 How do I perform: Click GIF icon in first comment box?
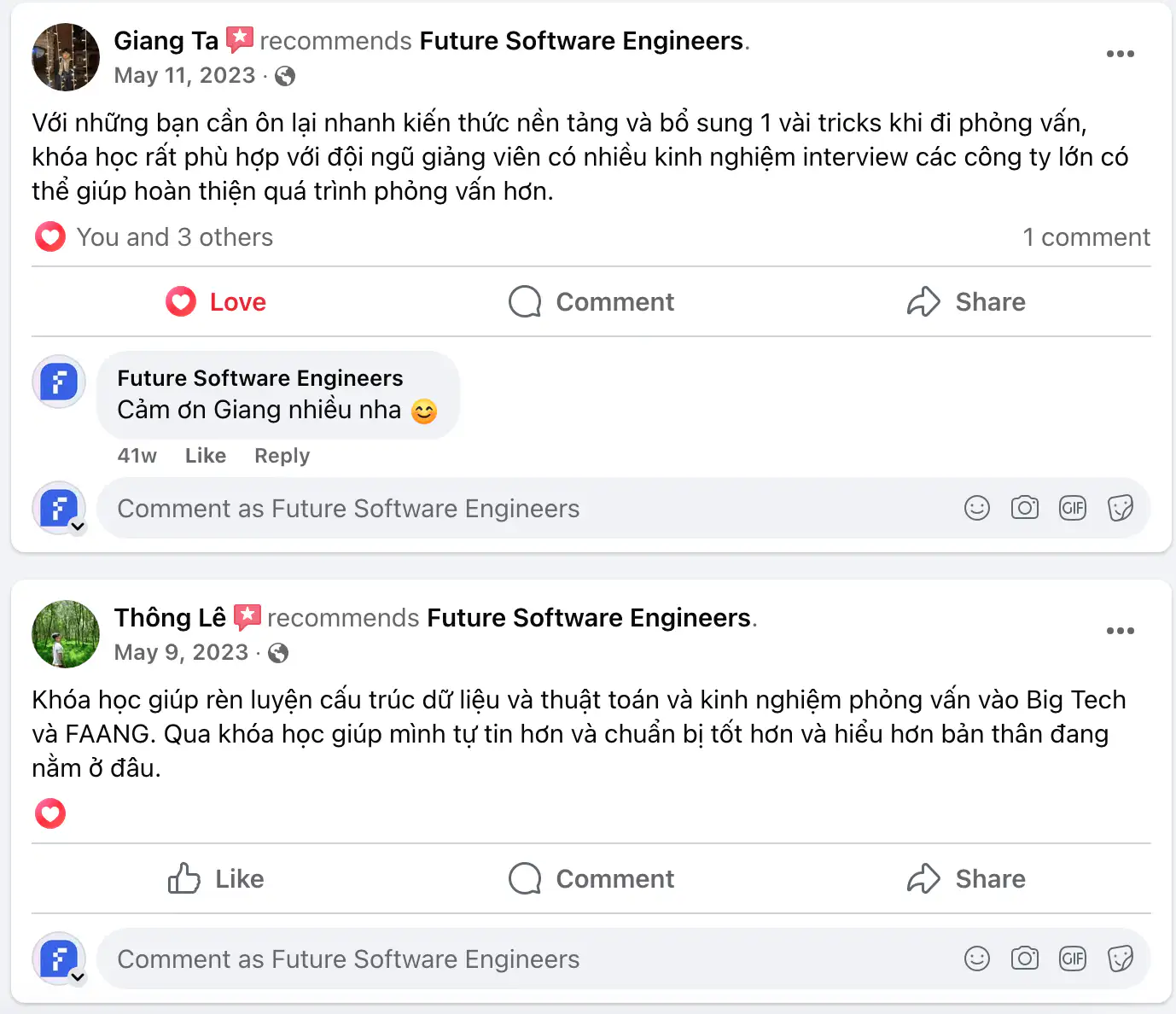[1072, 509]
